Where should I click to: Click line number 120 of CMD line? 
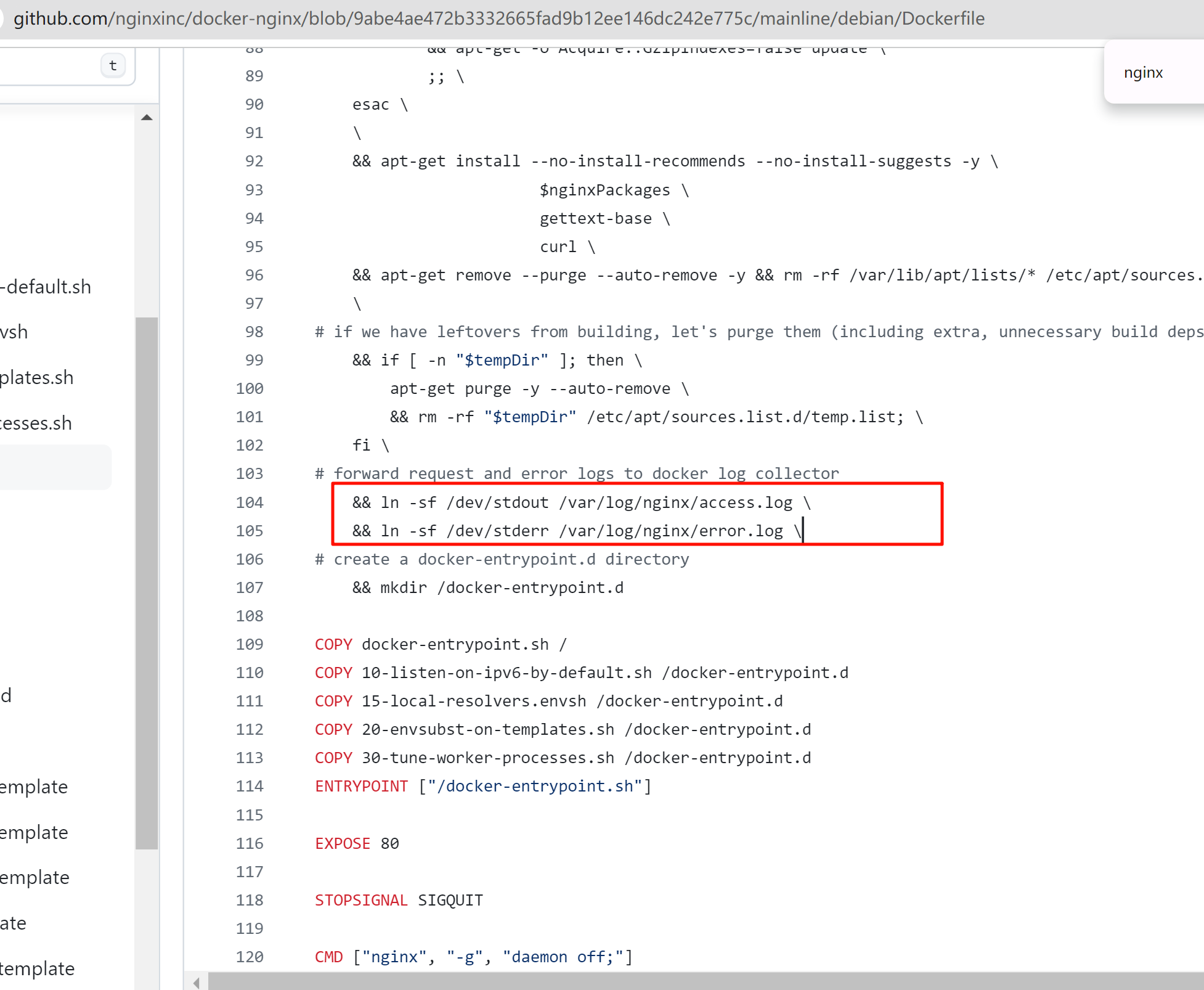click(250, 957)
